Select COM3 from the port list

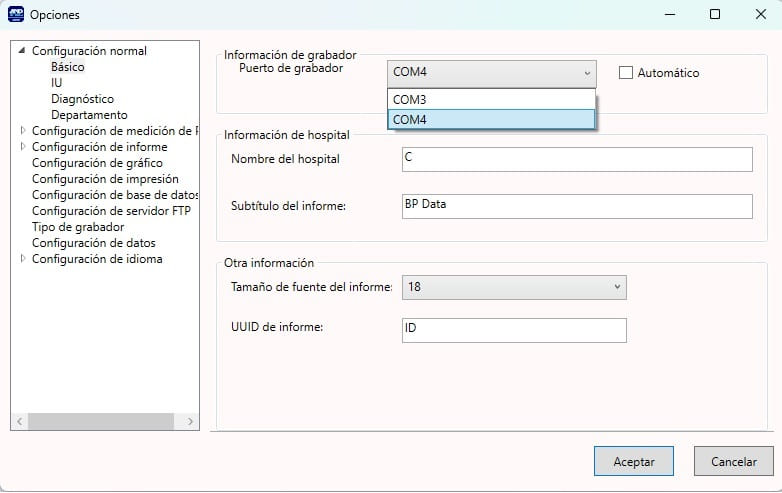tap(491, 100)
